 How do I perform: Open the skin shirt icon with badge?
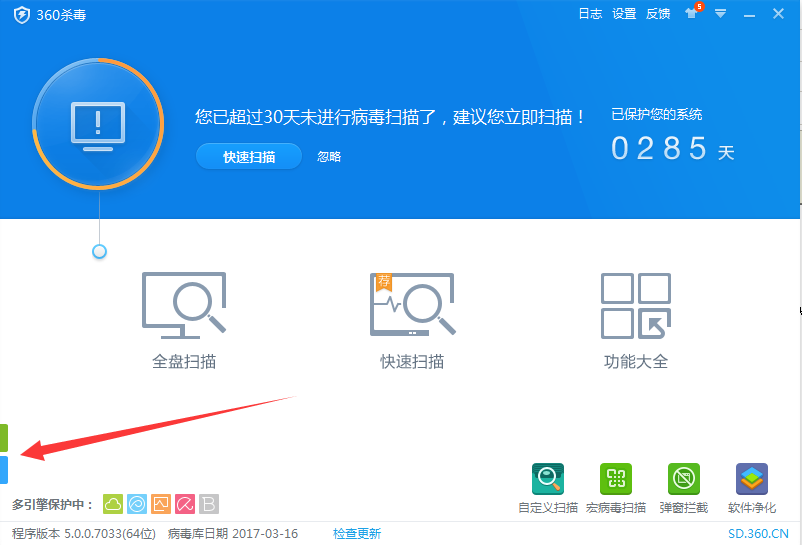pyautogui.click(x=693, y=12)
